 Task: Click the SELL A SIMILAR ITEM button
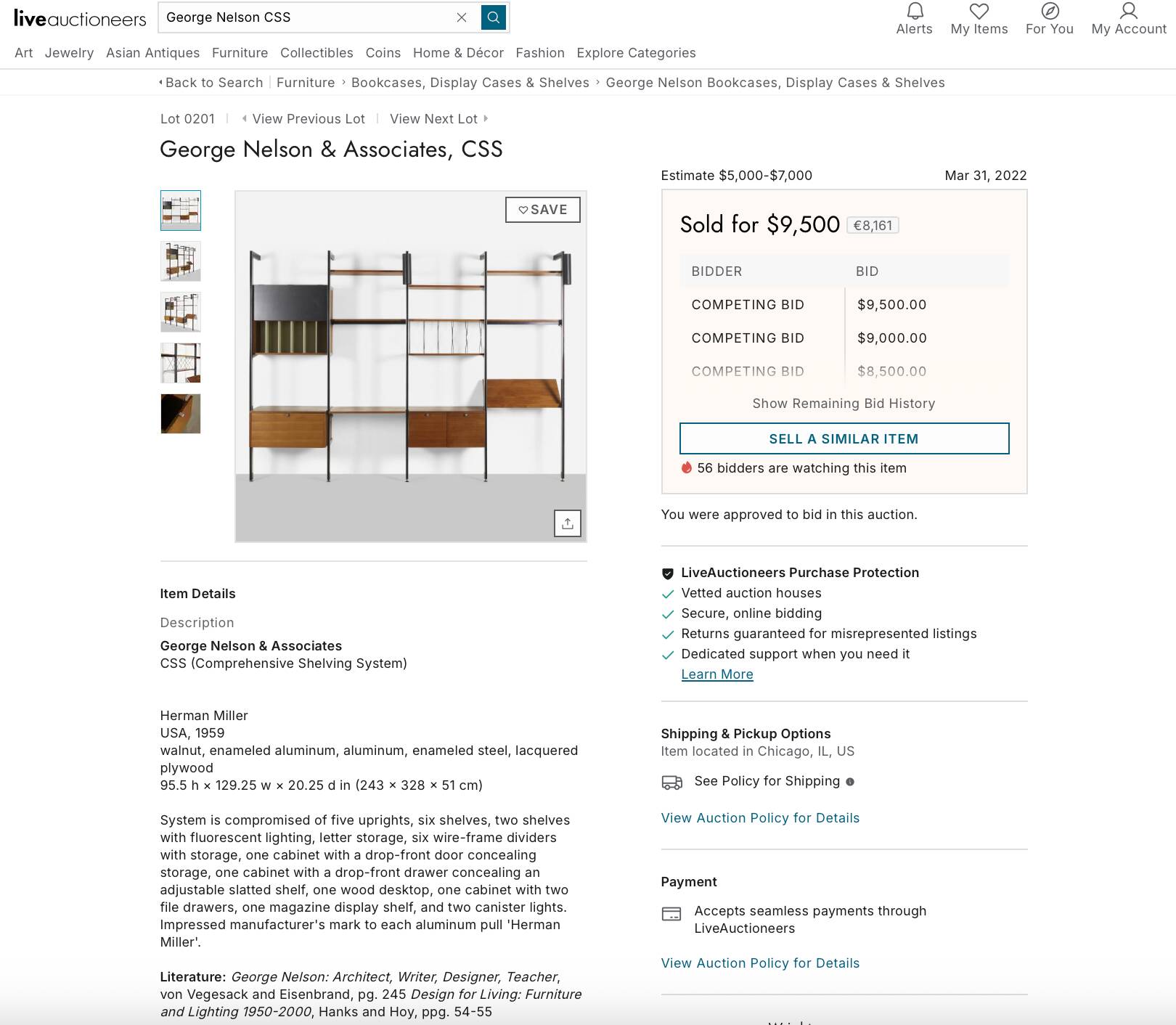[844, 438]
